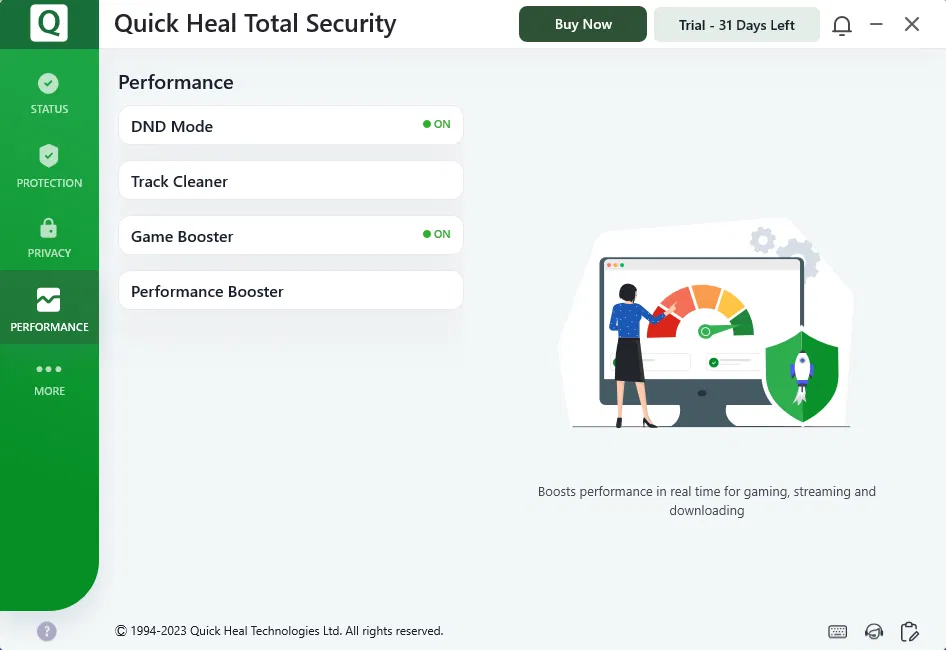Open the notifications bell
This screenshot has width=946, height=650.
(x=842, y=25)
